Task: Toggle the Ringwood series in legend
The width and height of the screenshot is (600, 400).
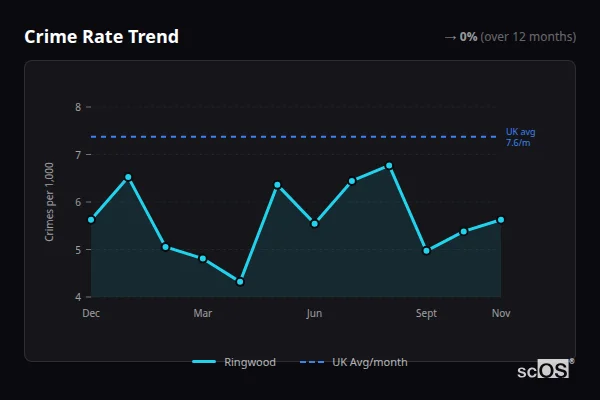Action: tap(234, 362)
